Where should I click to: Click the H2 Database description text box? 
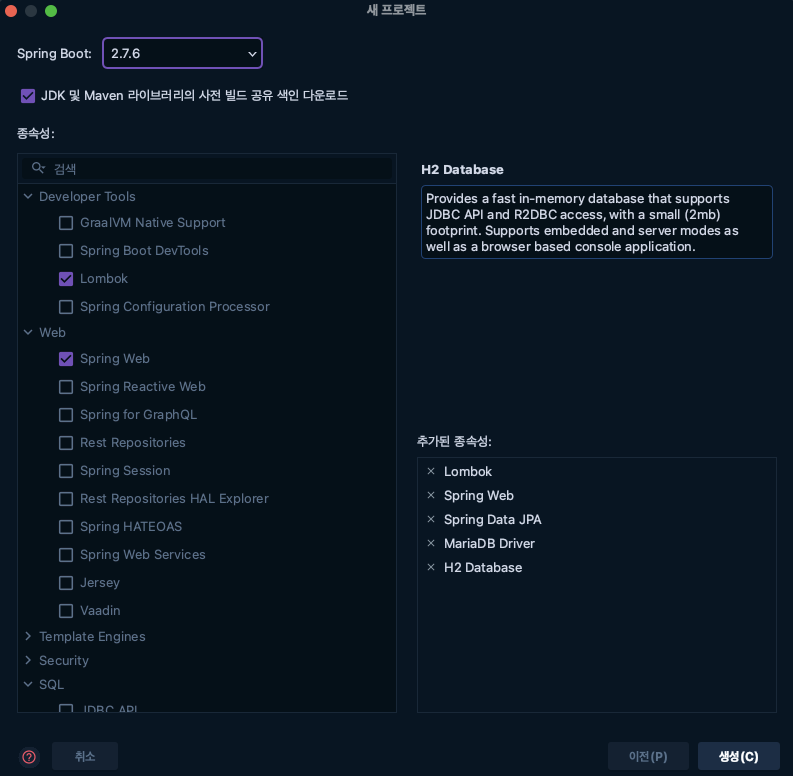pyautogui.click(x=597, y=222)
